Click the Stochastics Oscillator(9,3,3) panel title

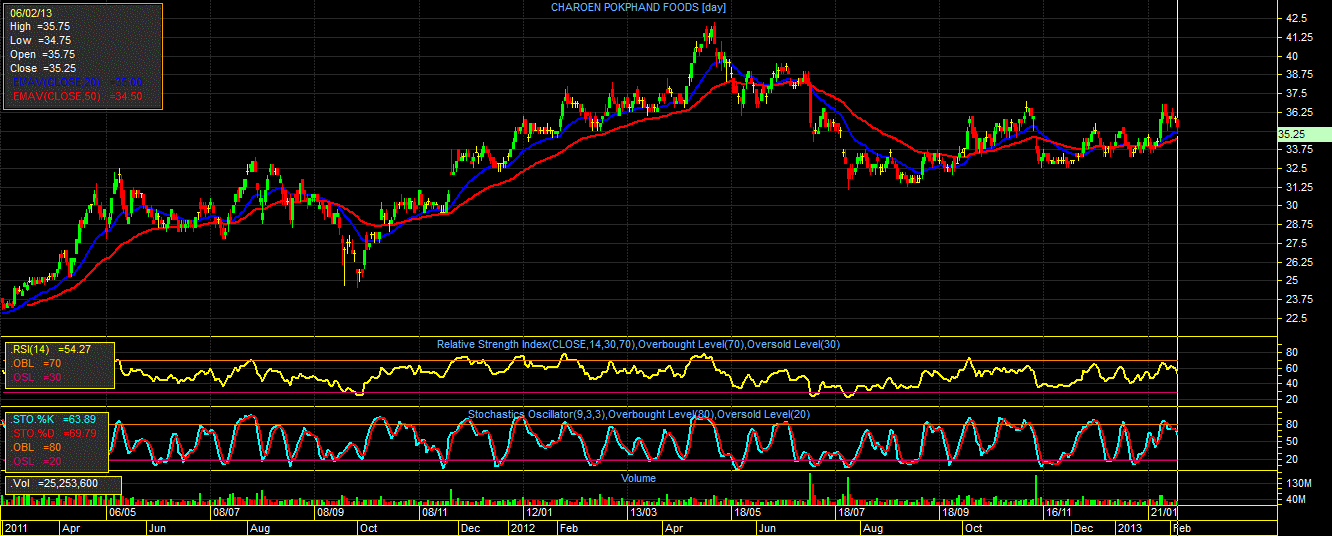point(638,414)
